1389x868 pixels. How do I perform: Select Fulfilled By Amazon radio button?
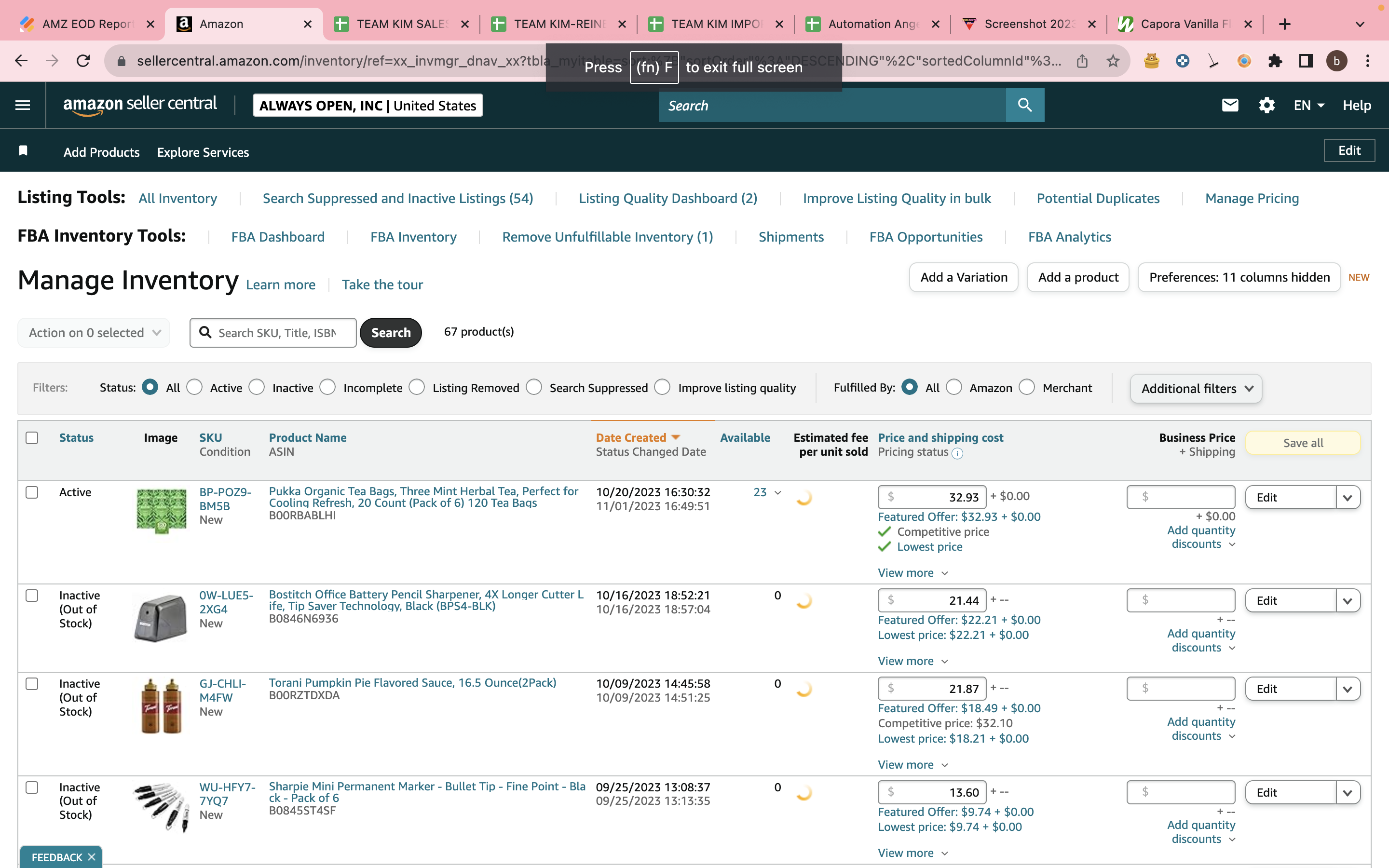click(954, 388)
